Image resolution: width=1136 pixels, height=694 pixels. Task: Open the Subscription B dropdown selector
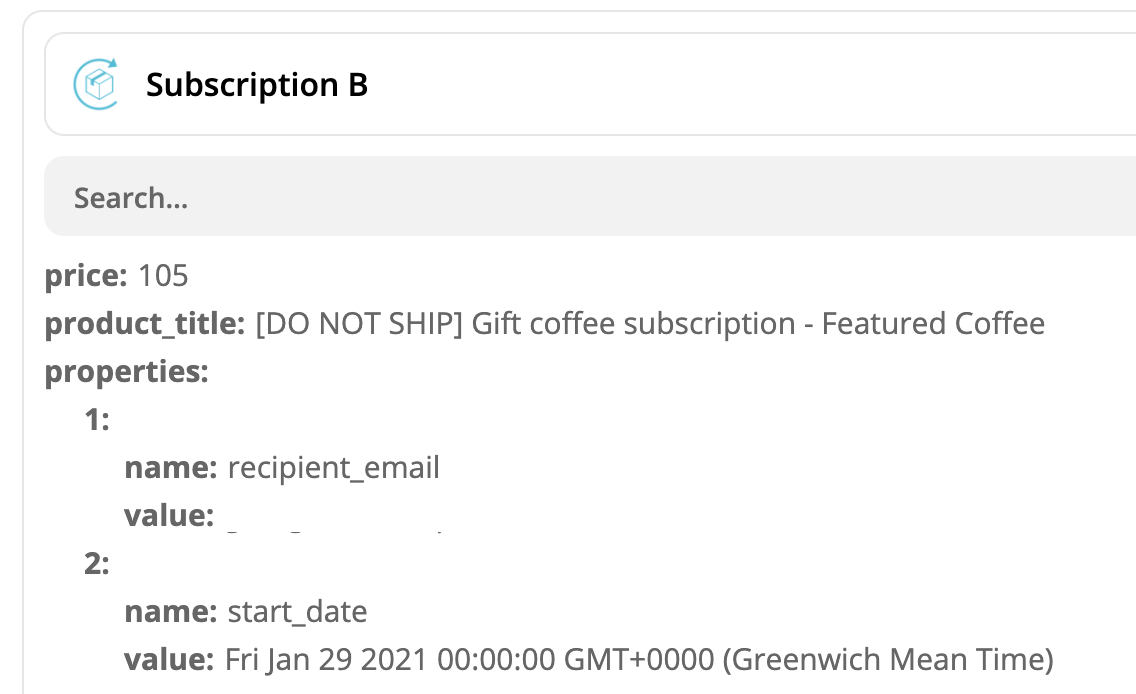pyautogui.click(x=590, y=84)
